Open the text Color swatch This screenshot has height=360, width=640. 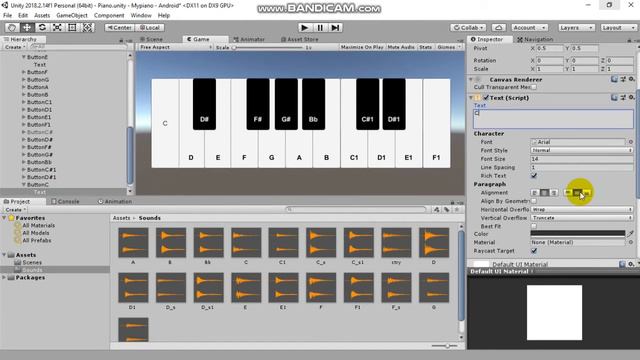(578, 234)
